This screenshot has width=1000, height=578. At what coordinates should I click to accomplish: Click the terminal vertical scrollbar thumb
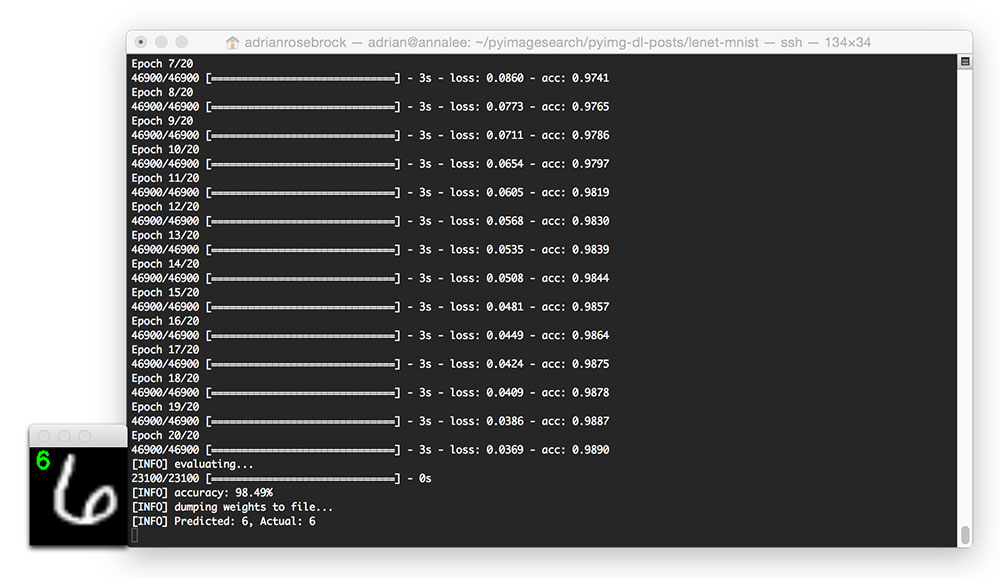965,534
